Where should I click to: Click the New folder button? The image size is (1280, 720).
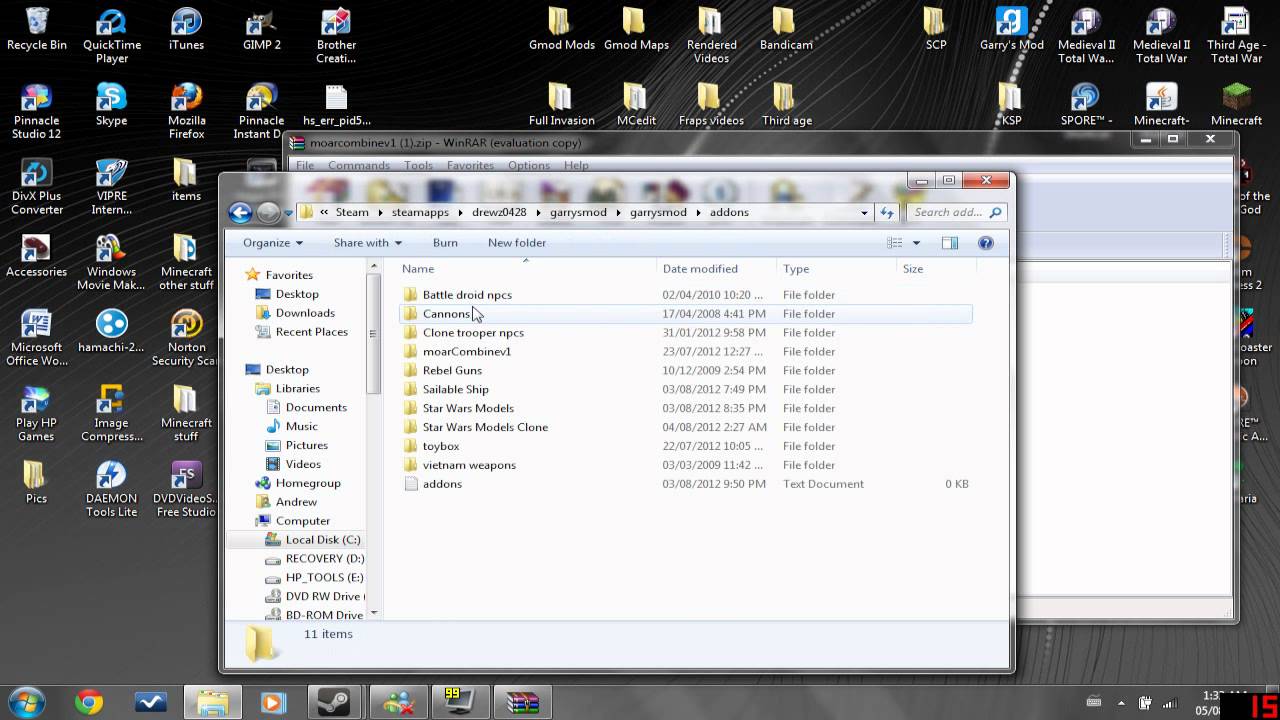517,243
